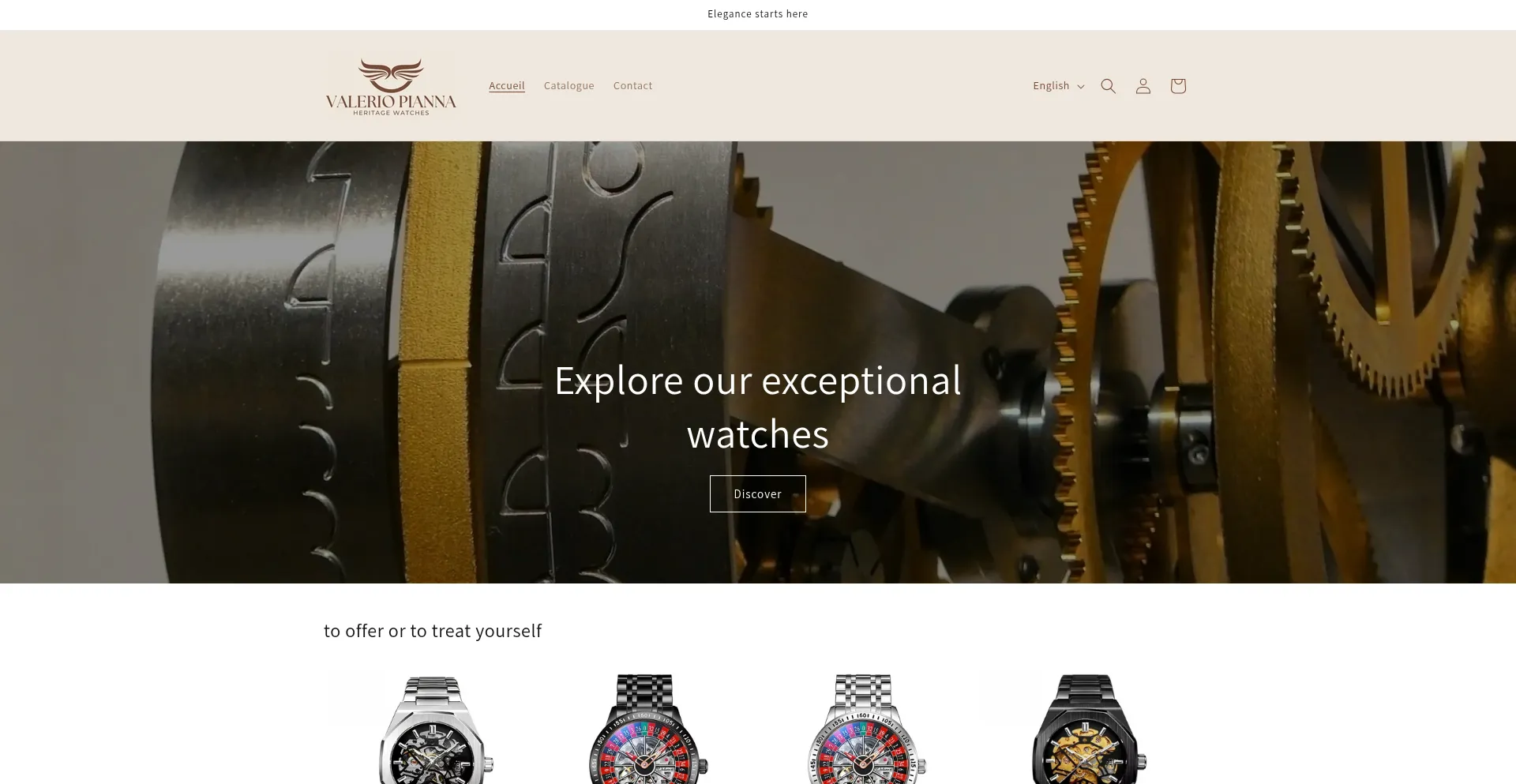Open the shopping cart icon

coord(1177,86)
